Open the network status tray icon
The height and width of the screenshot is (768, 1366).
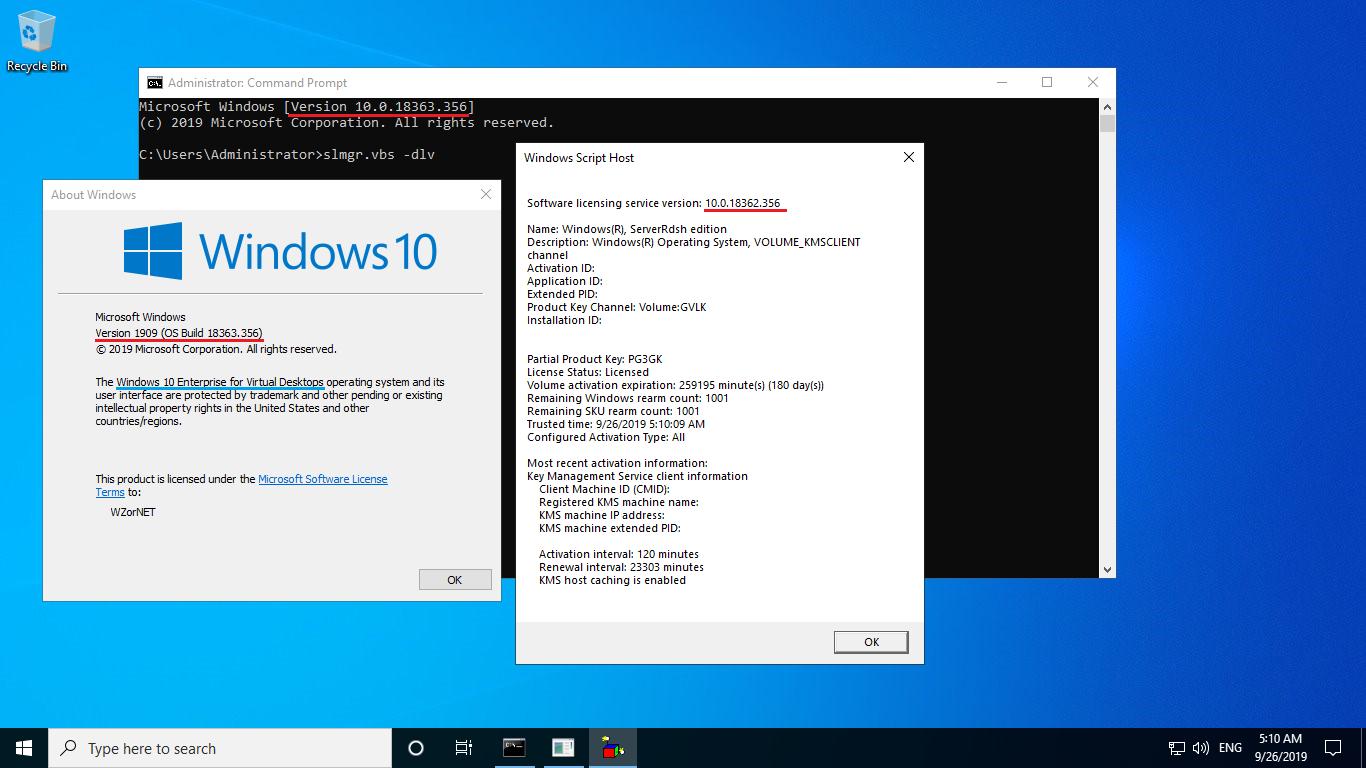tap(1177, 748)
